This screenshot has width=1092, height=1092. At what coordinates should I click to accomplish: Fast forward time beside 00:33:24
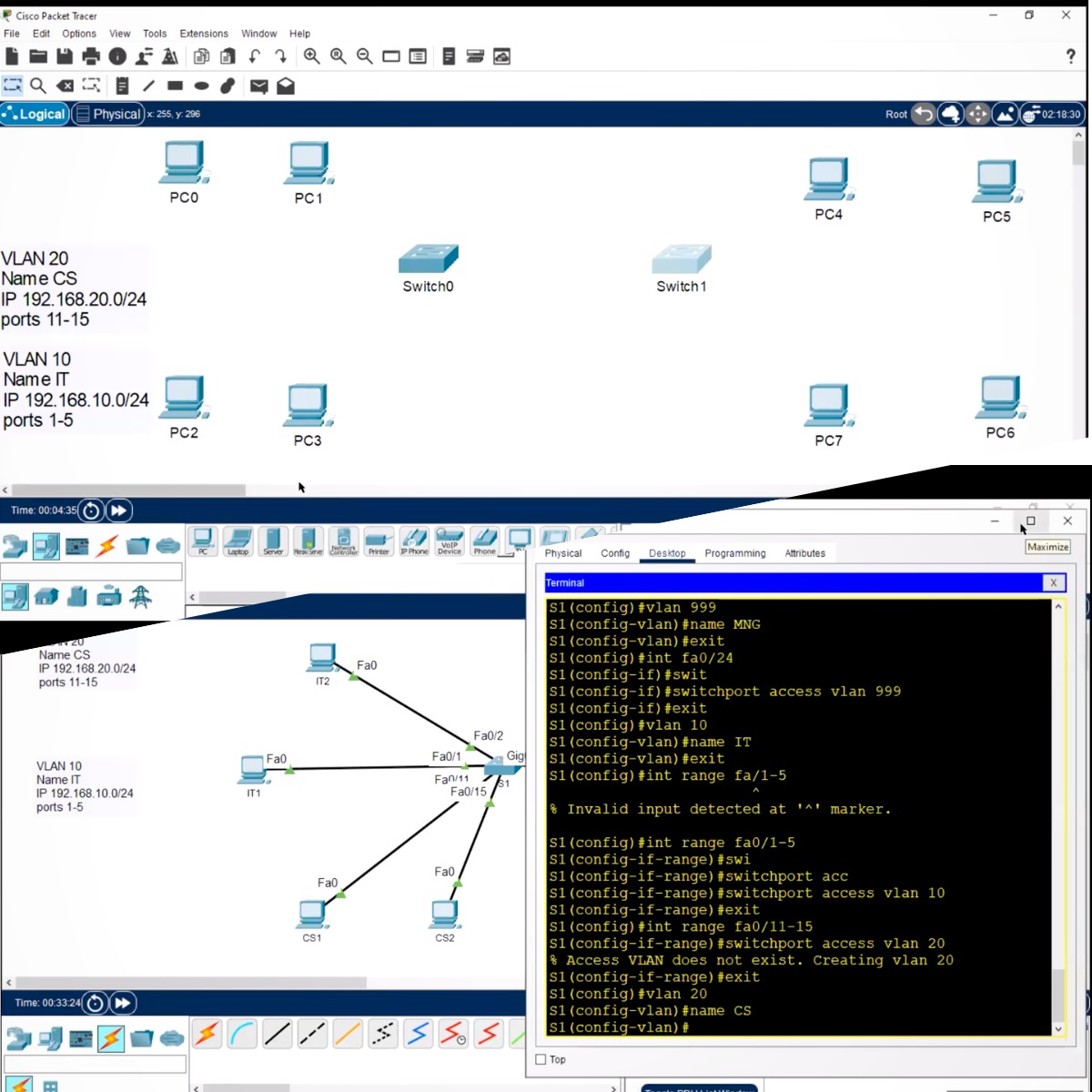coord(123,1003)
